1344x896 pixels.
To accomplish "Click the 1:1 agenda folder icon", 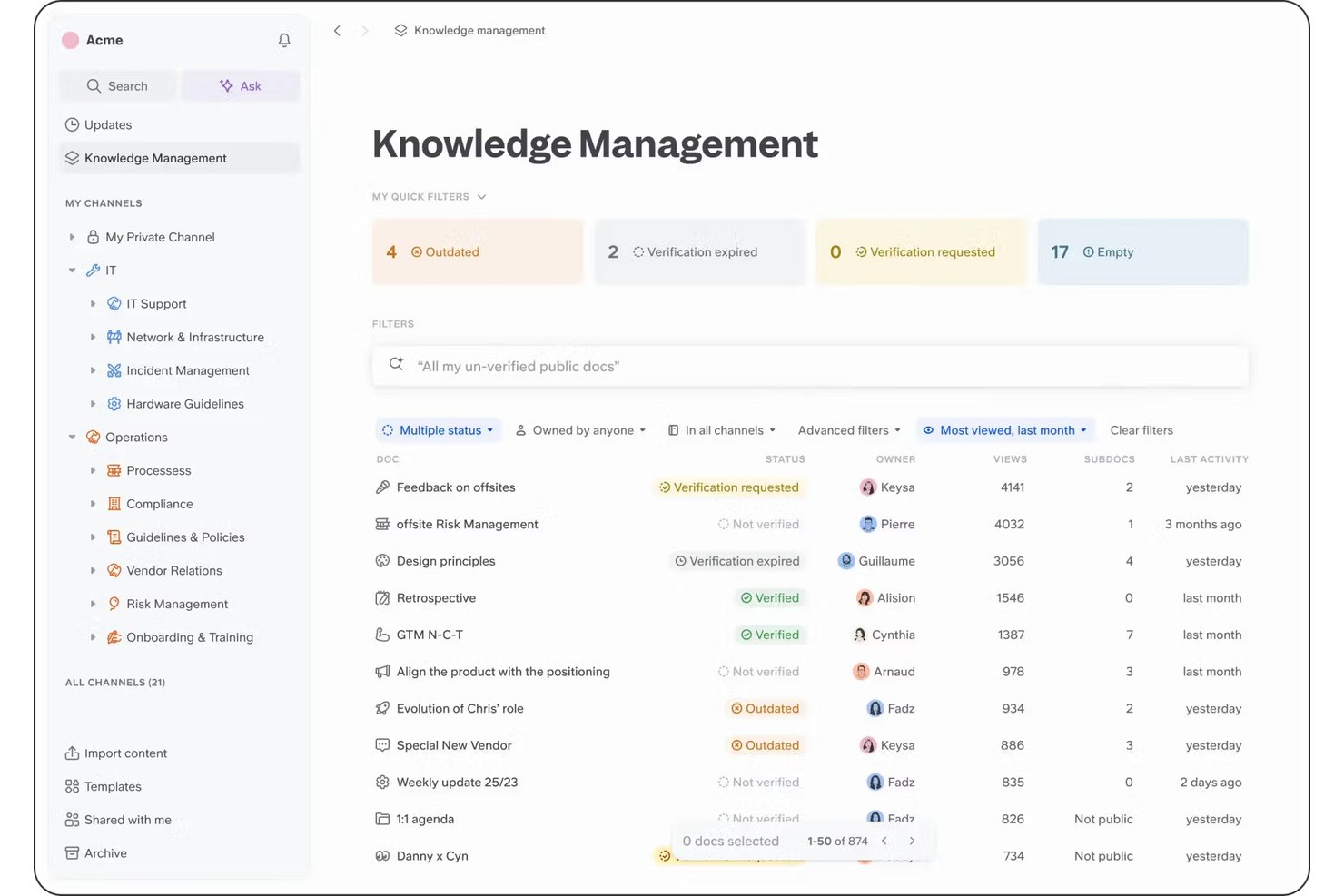I will [382, 819].
